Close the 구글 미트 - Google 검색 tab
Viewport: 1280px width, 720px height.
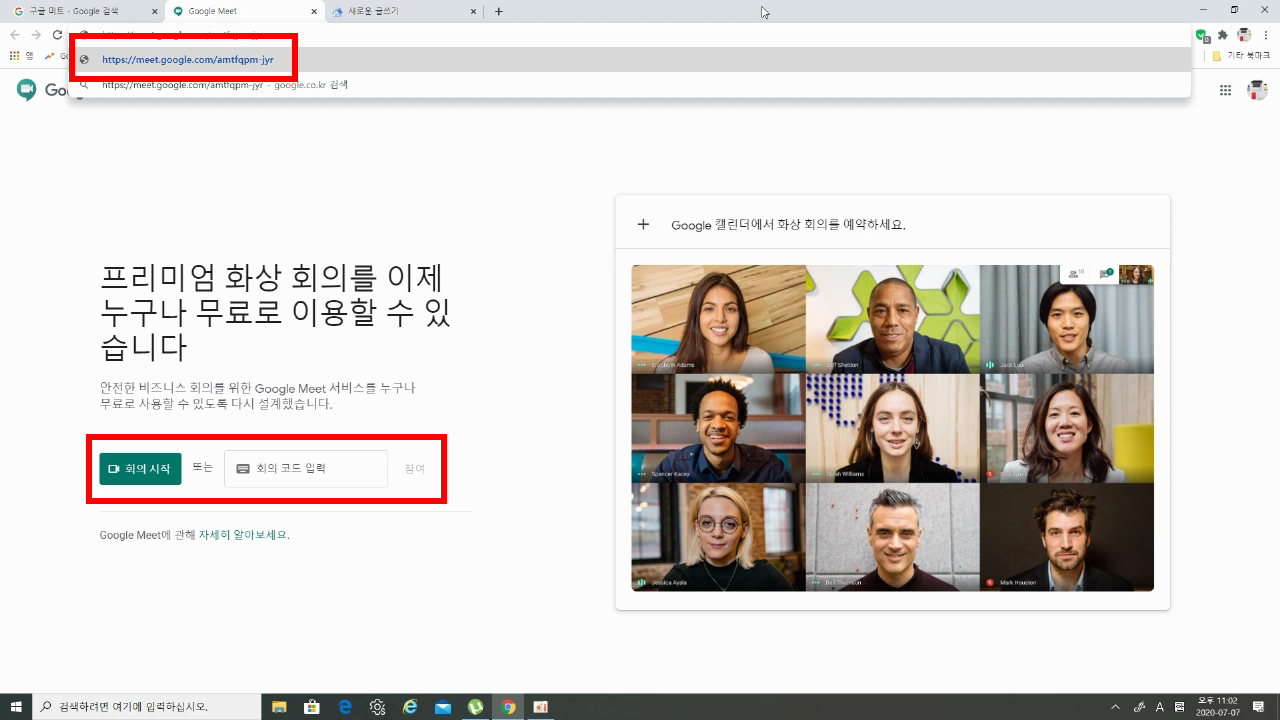[x=153, y=11]
